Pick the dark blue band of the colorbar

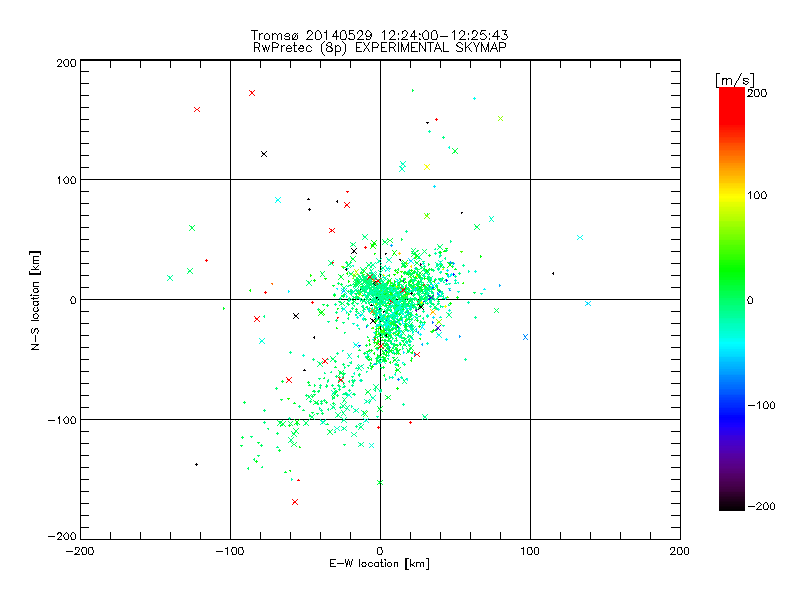[732, 418]
